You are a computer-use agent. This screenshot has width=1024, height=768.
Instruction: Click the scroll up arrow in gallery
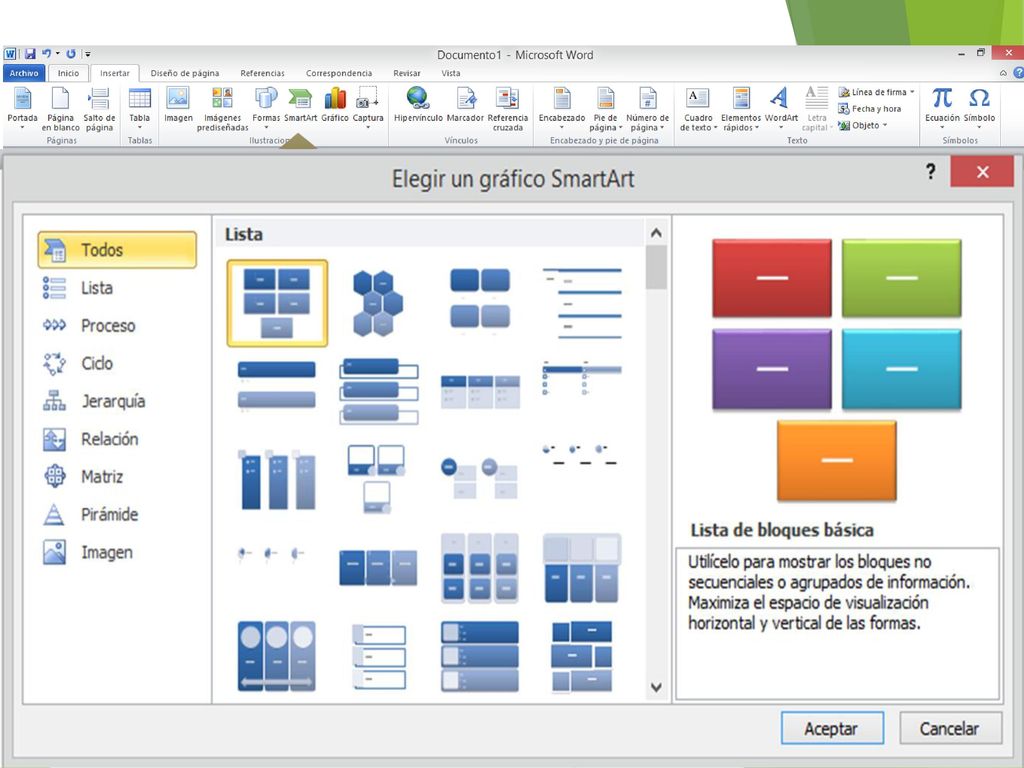pos(656,232)
